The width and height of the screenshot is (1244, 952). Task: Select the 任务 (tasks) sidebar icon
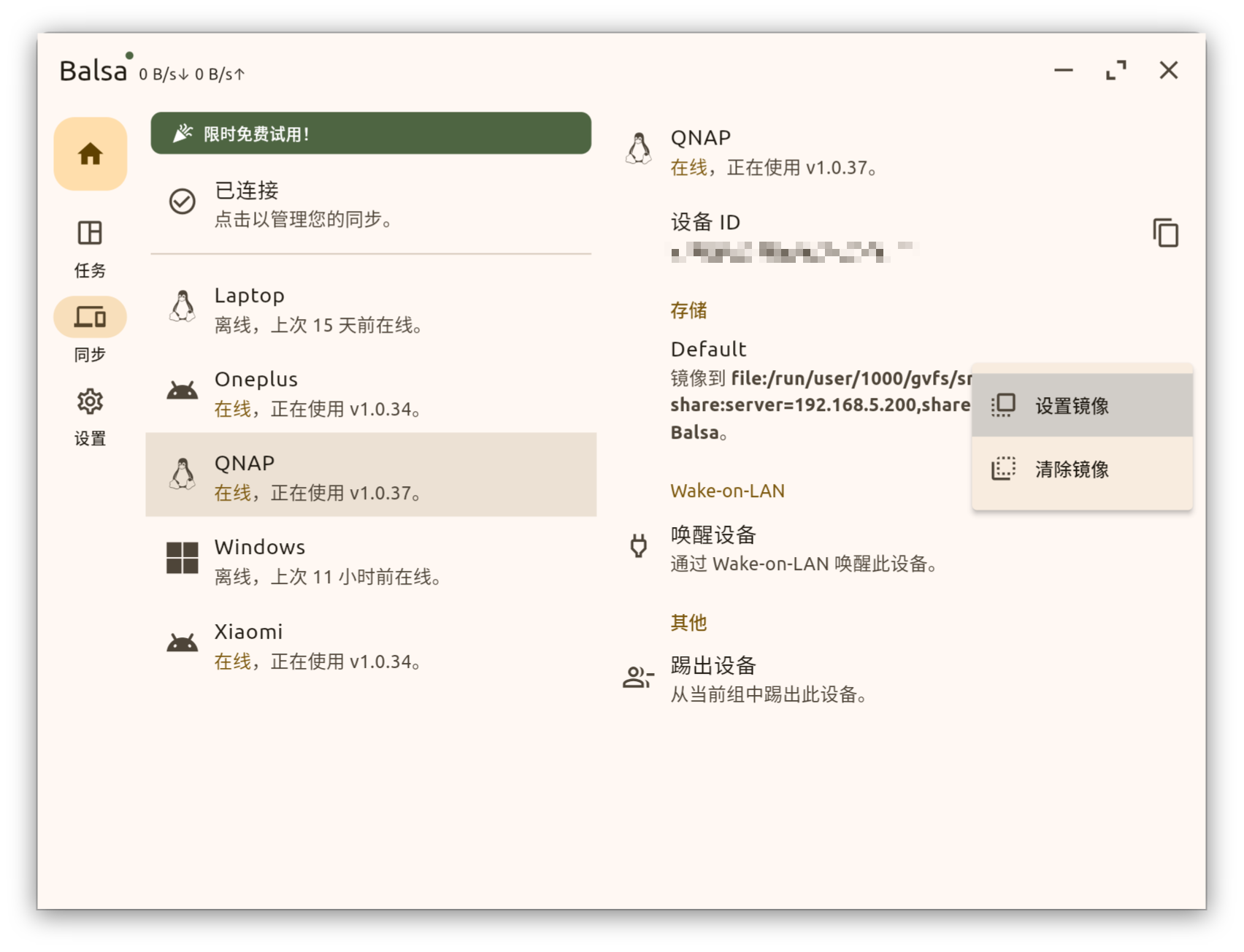(x=90, y=234)
